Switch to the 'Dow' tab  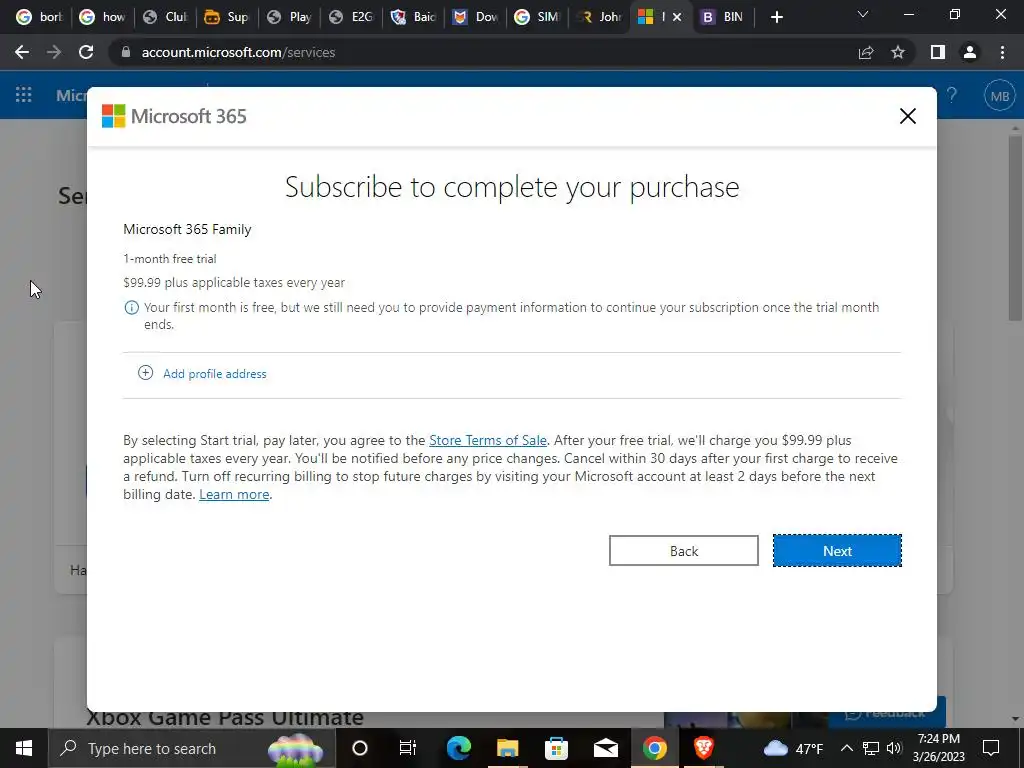pos(475,17)
